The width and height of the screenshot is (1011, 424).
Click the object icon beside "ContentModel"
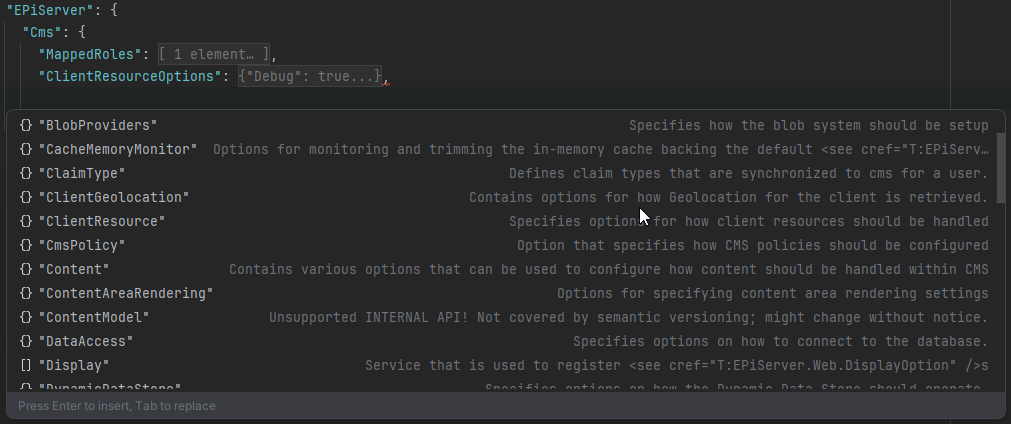coord(26,317)
